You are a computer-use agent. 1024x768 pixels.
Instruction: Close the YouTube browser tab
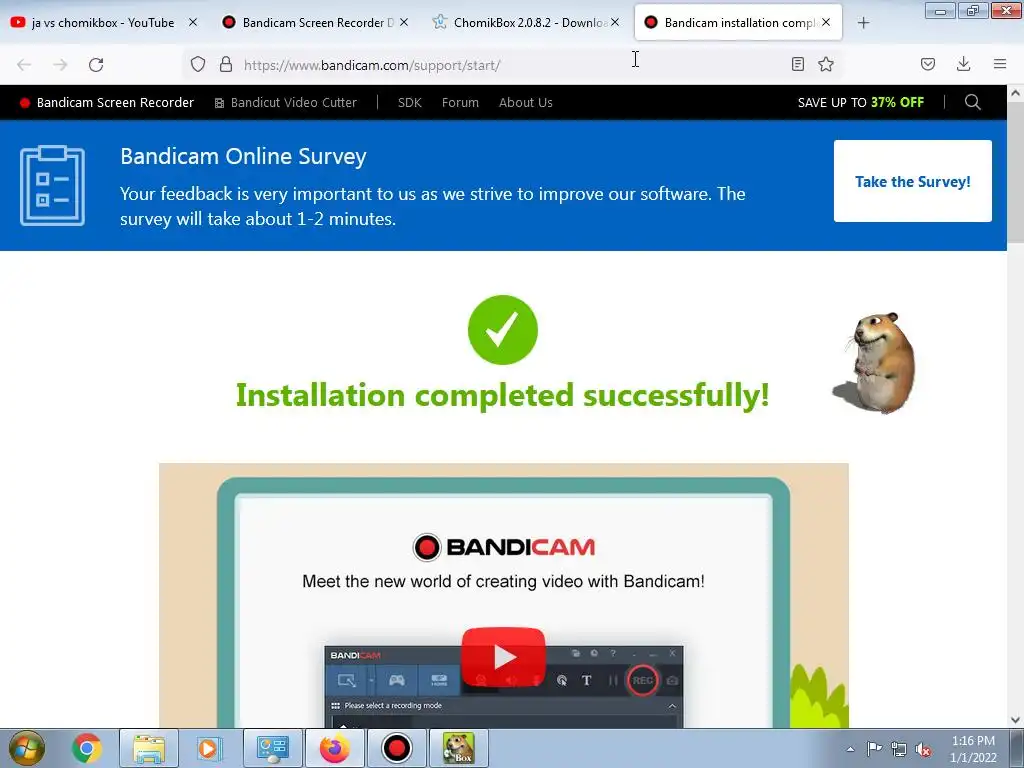(x=193, y=22)
